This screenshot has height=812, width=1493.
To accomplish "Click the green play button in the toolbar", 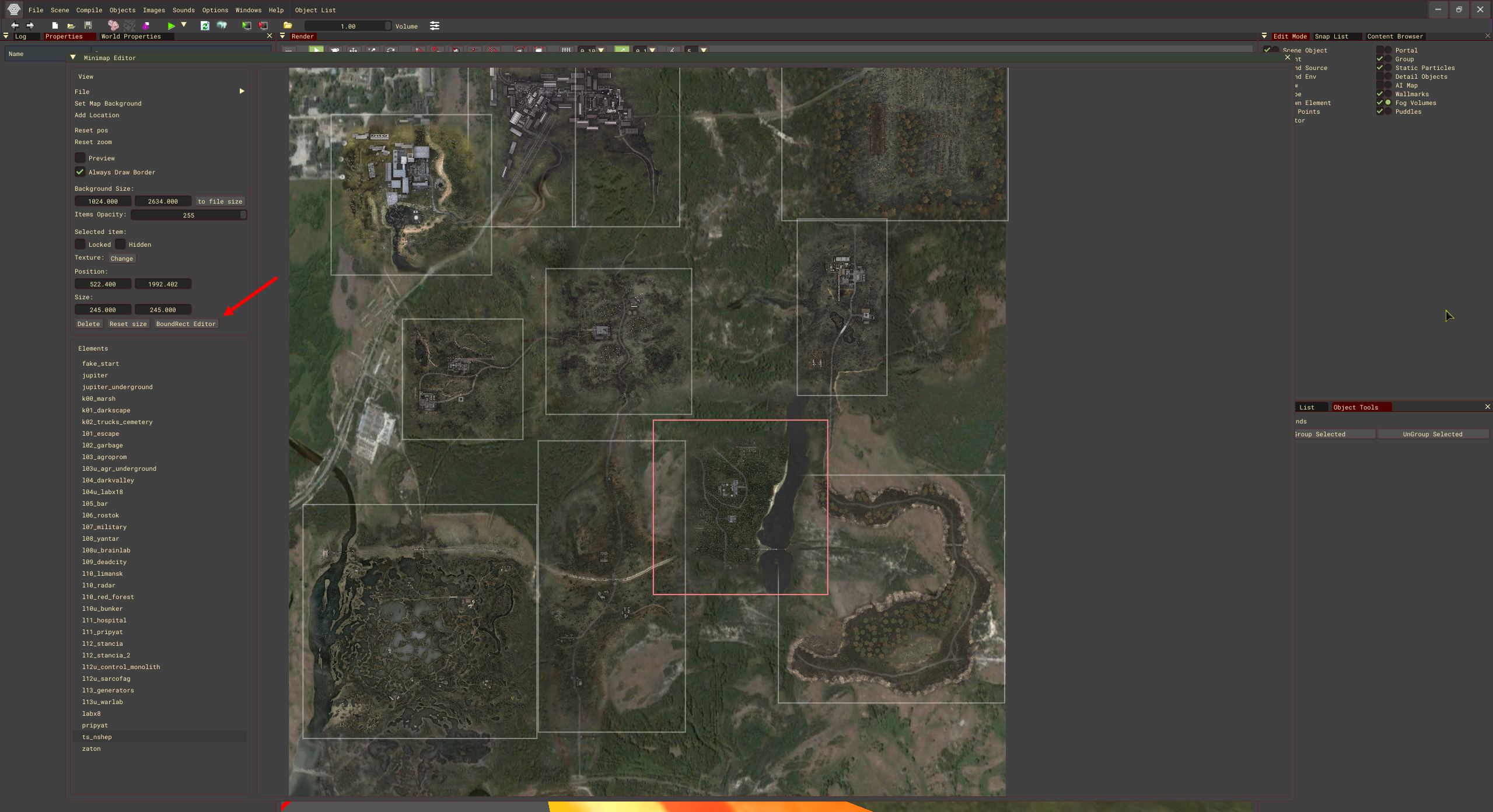I will (x=171, y=26).
